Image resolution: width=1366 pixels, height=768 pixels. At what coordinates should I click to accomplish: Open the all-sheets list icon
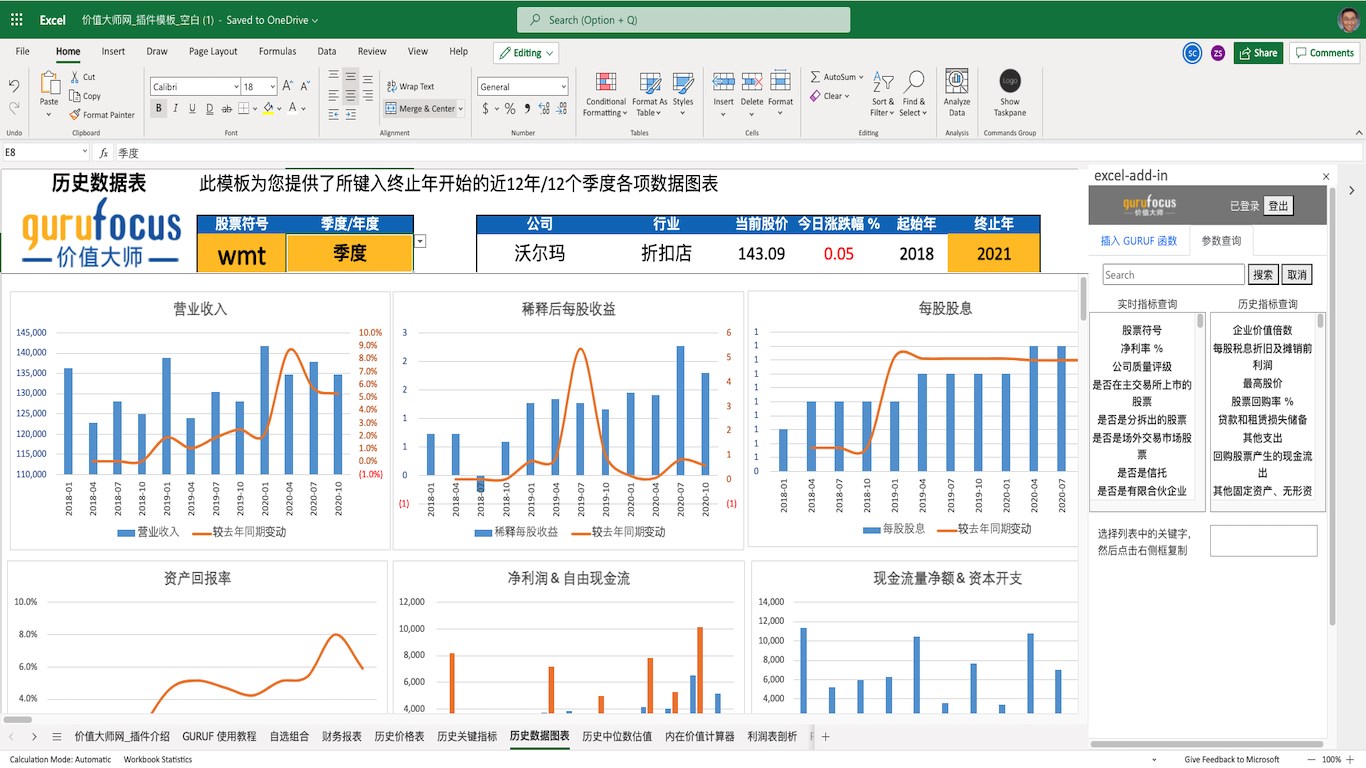point(57,737)
